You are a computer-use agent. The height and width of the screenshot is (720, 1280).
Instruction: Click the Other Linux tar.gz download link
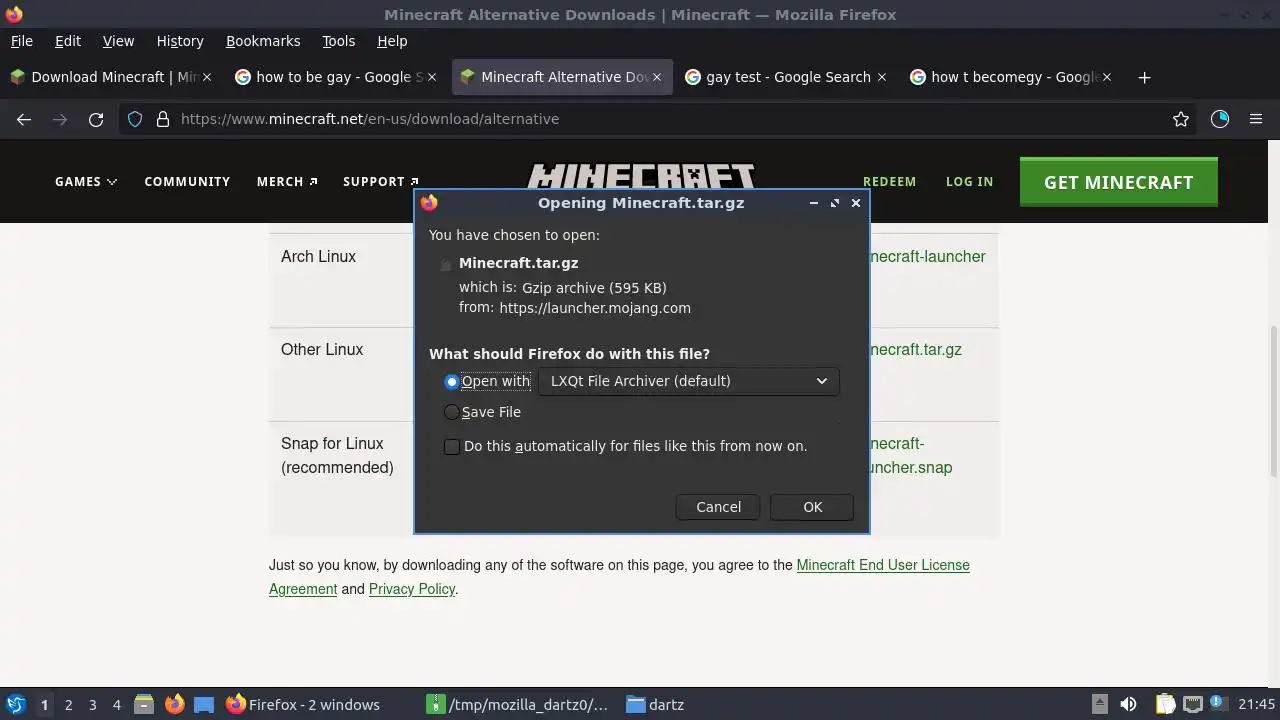tap(916, 350)
